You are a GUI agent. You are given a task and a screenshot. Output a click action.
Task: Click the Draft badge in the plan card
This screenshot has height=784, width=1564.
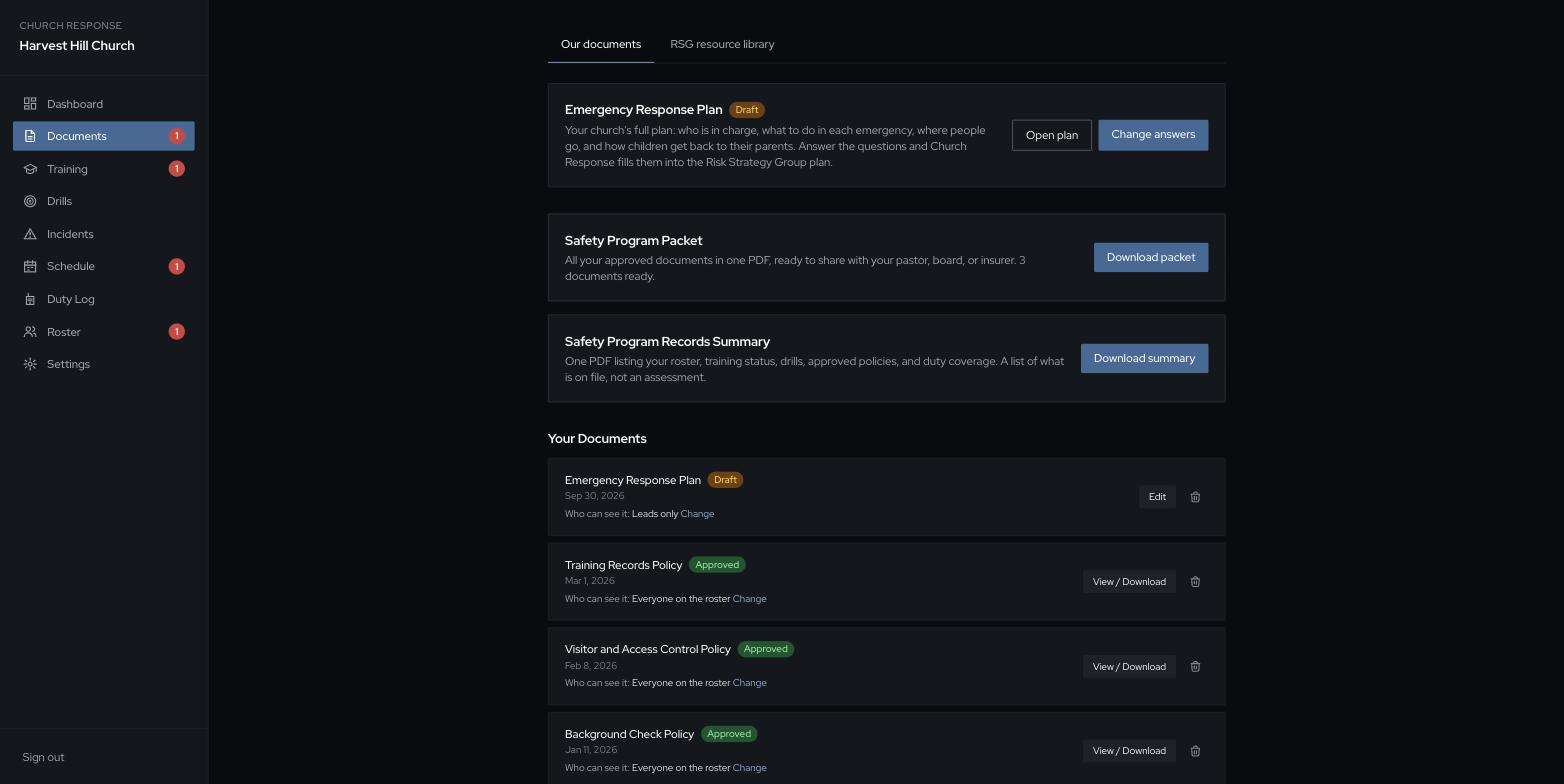(x=747, y=110)
